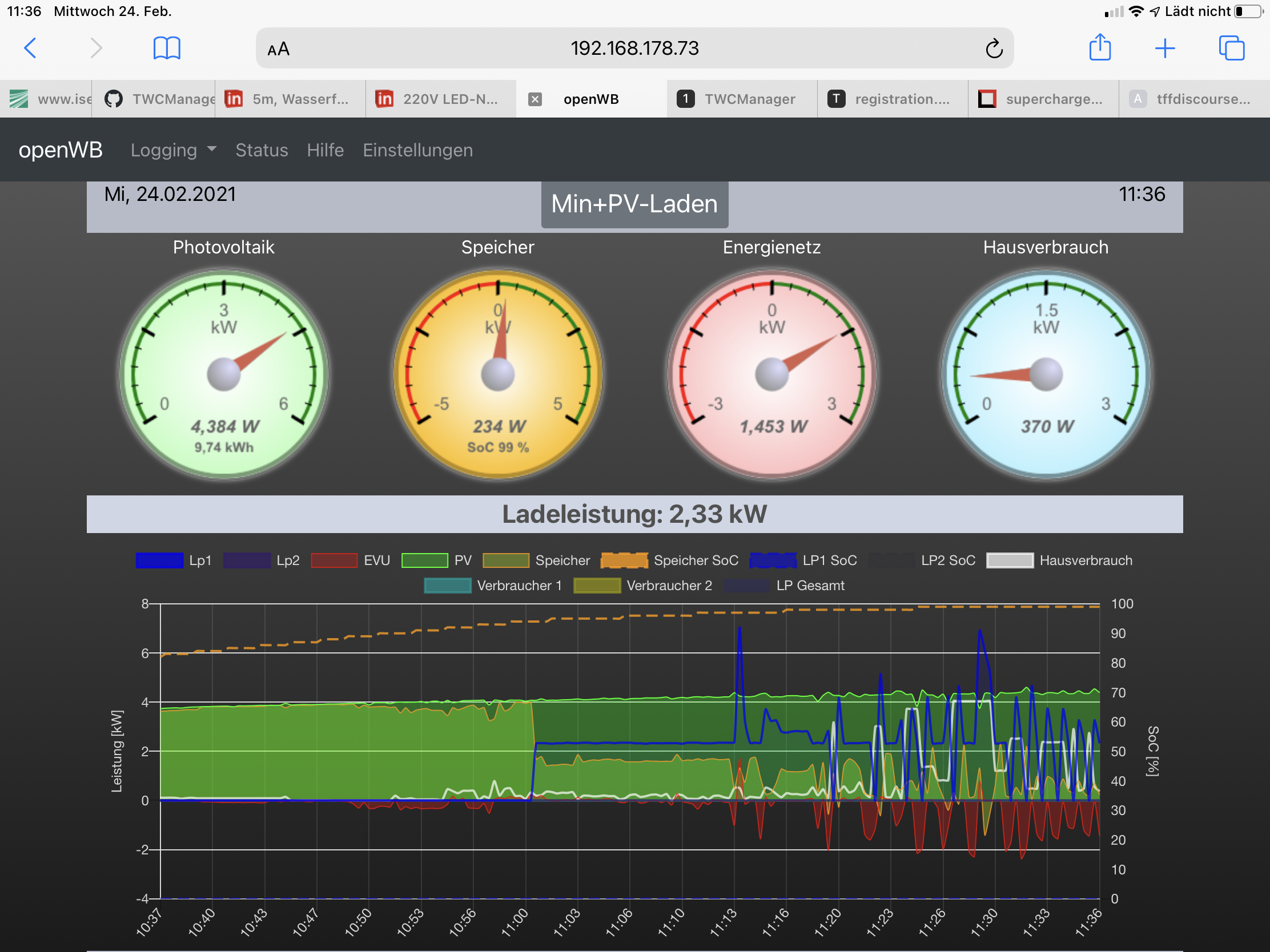The width and height of the screenshot is (1270, 952).
Task: Tap the Safari back arrow
Action: coord(30,48)
